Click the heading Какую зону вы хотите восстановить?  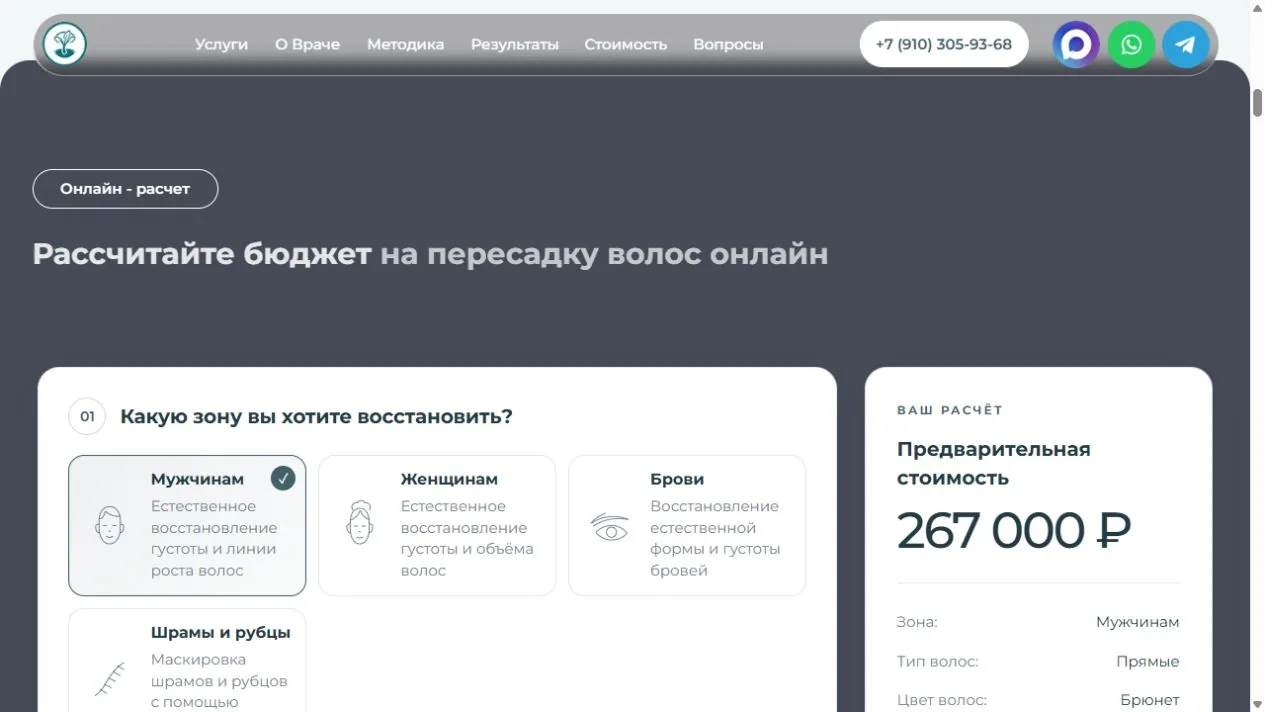pos(316,416)
